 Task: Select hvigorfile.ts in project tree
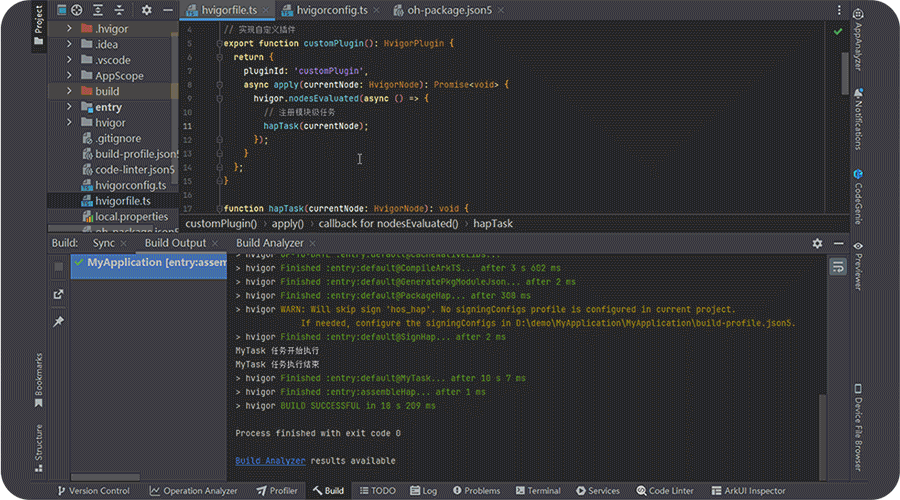122,201
